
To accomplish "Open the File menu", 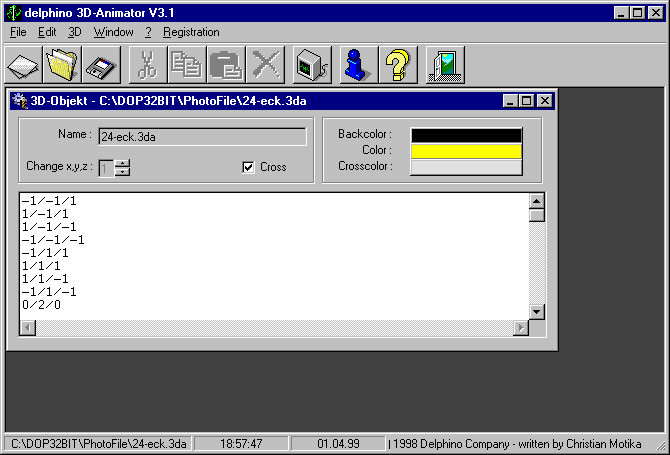I will pos(18,32).
